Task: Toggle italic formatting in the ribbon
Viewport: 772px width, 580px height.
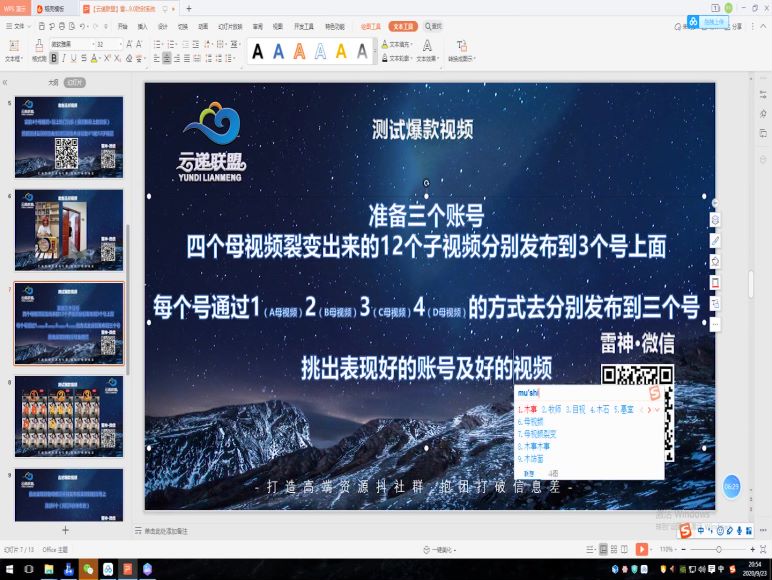Action: pyautogui.click(x=64, y=58)
